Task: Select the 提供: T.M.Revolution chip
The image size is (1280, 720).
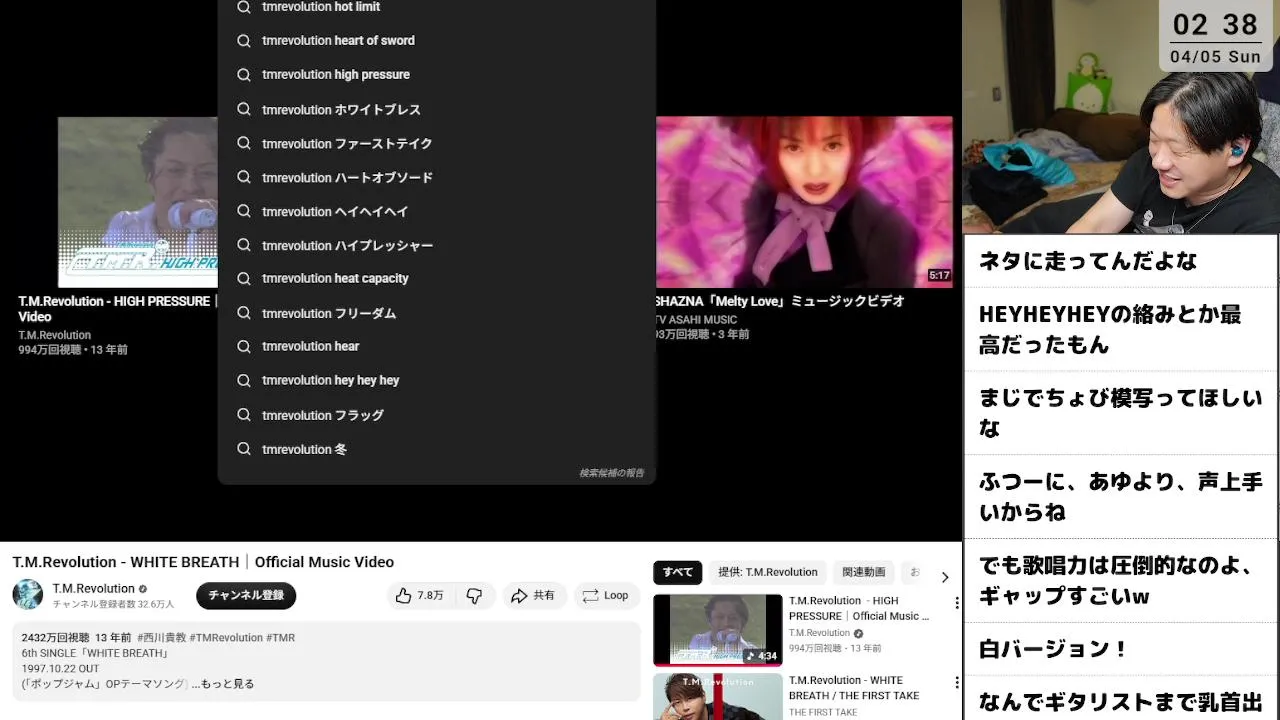Action: click(x=768, y=572)
